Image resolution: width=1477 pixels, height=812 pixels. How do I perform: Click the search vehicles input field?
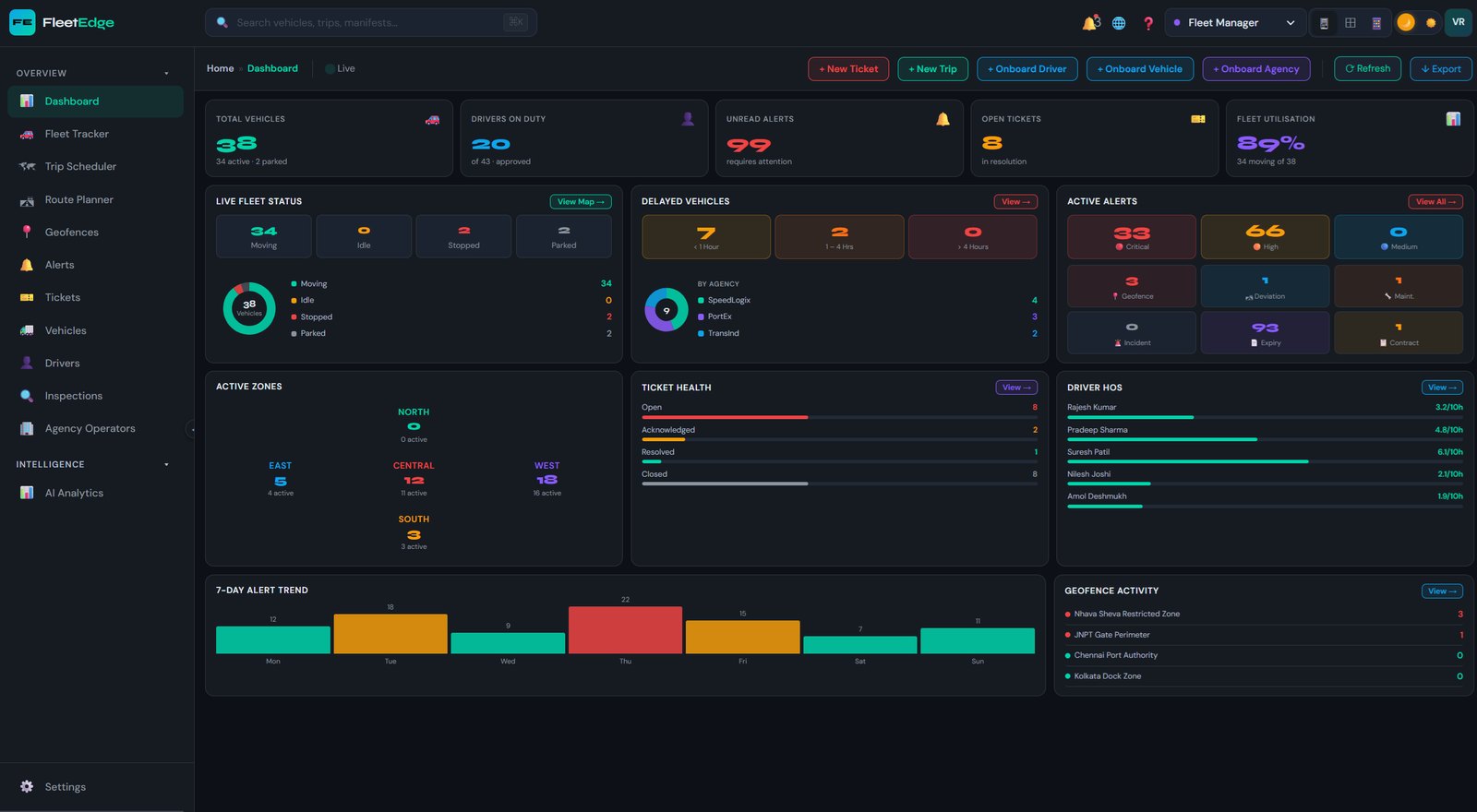tap(371, 22)
